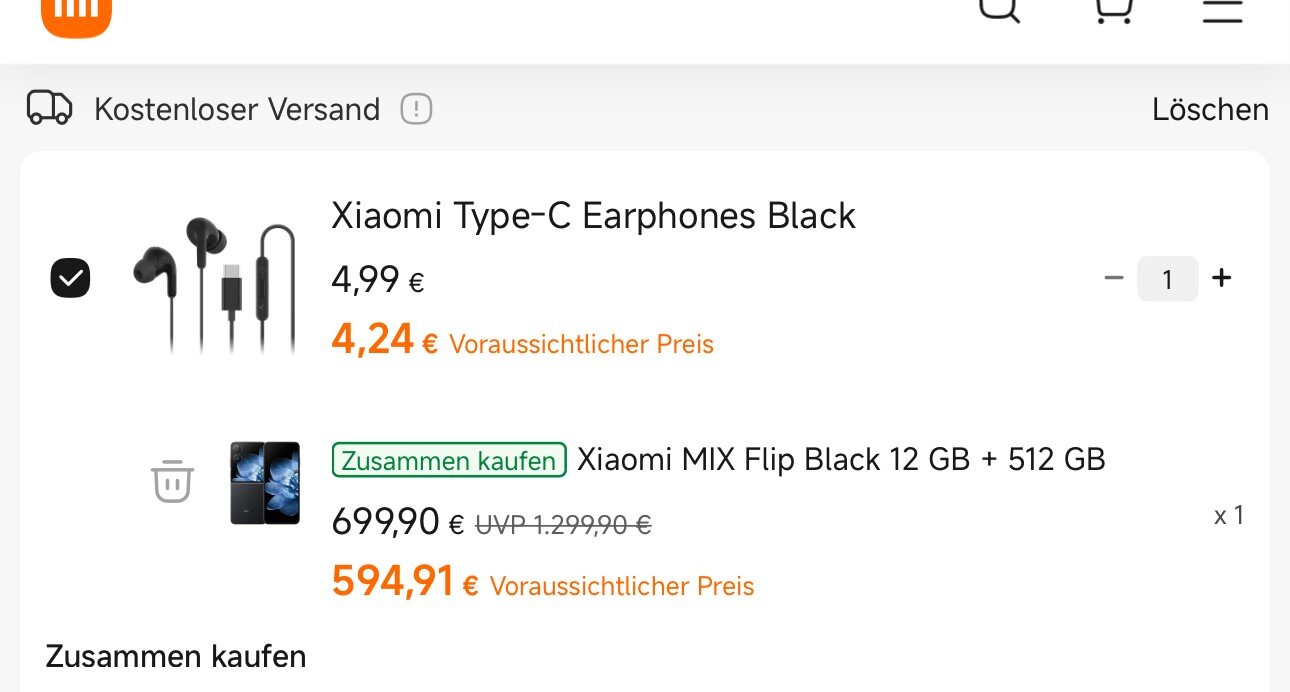Screen dimensions: 1290x692
Task: Click the Zusammen kaufen section heading
Action: pos(176,657)
